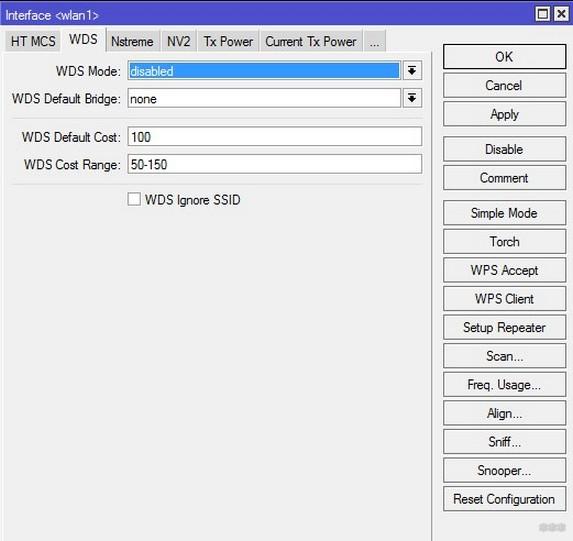Enable the WDS Ignore SSID checkbox
This screenshot has width=573, height=541.
134,200
